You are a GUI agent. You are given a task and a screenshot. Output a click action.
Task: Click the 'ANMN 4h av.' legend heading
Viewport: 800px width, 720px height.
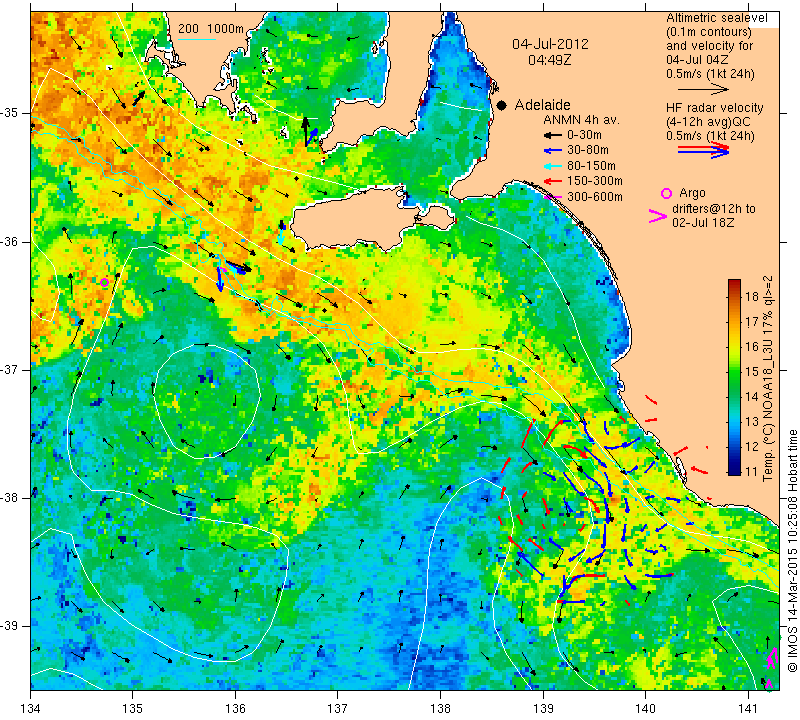click(581, 120)
